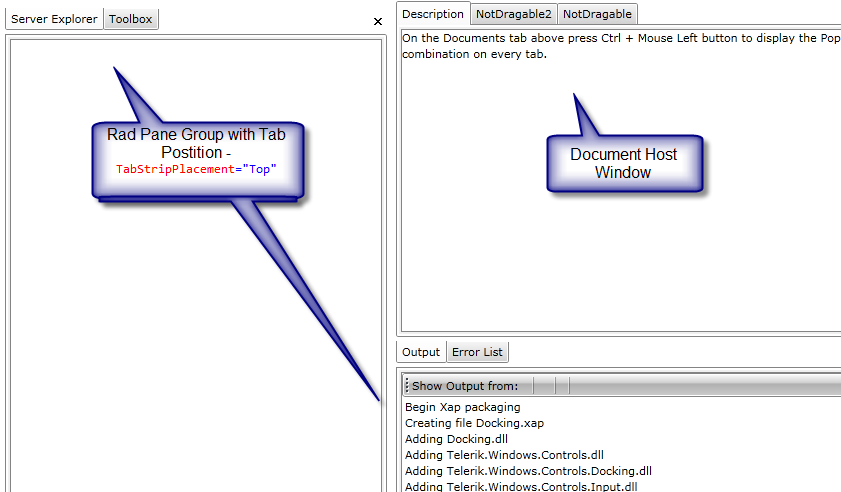Image resolution: width=841 pixels, height=492 pixels.
Task: Open the NotDragable document tab
Action: [x=597, y=14]
